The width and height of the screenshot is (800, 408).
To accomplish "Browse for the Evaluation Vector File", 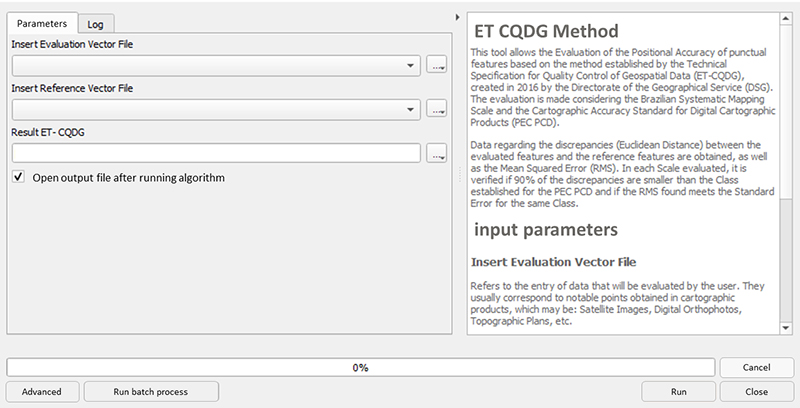I will [436, 66].
